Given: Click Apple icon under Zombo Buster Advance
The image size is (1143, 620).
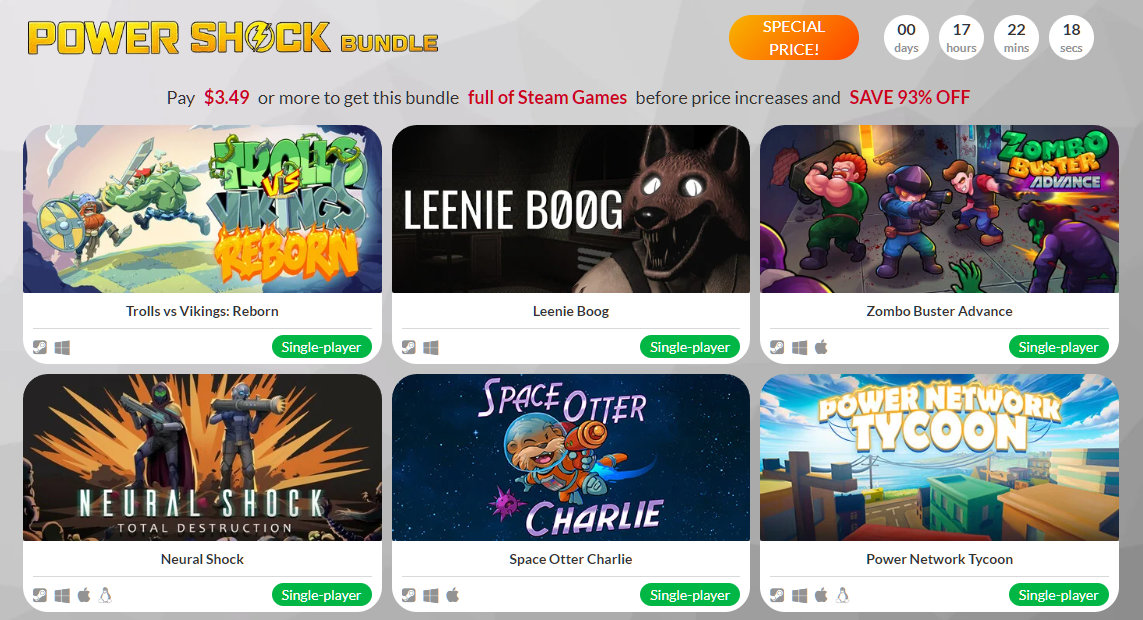Looking at the screenshot, I should pyautogui.click(x=821, y=347).
